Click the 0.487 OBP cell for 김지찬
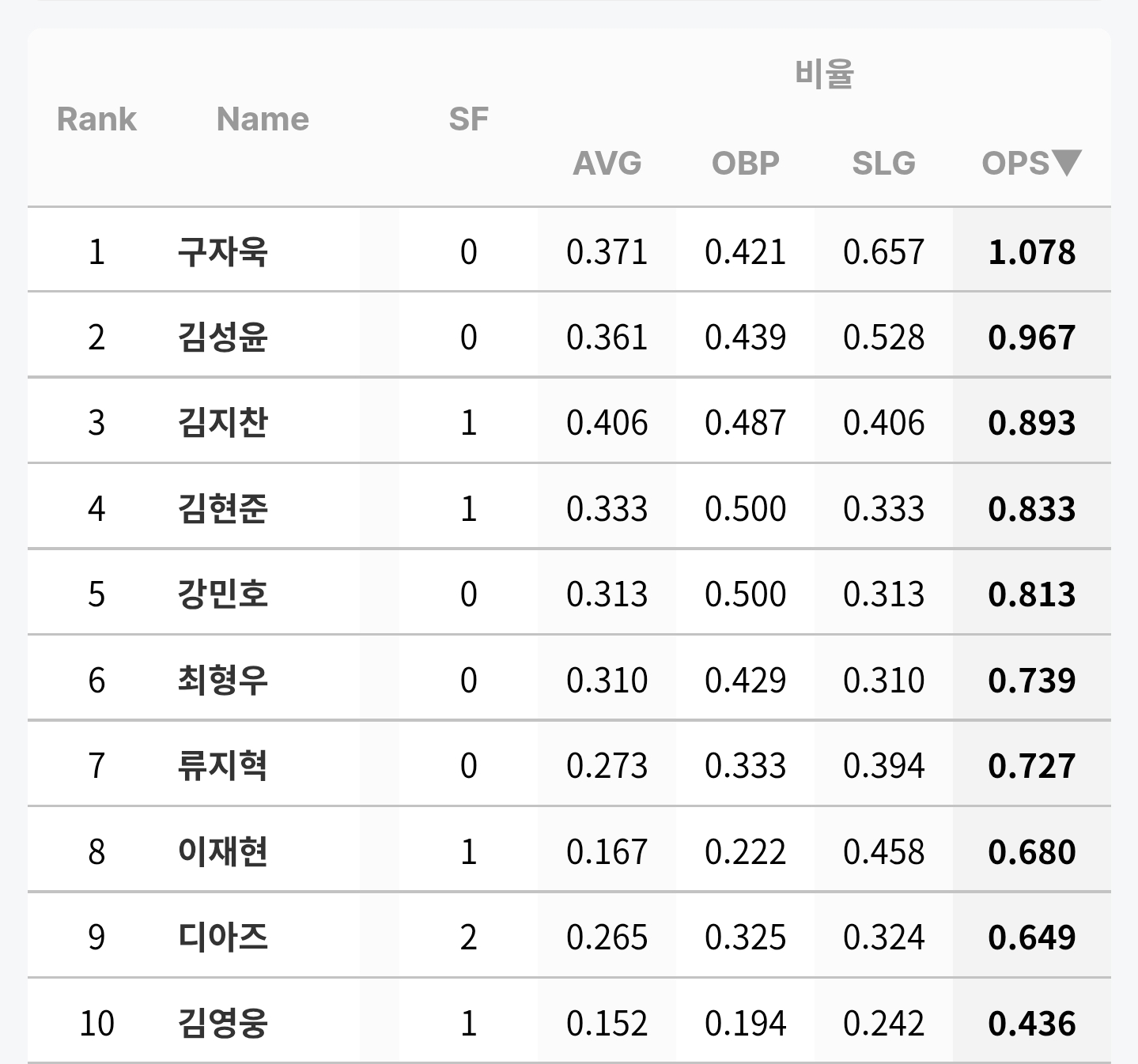Screen dimensions: 1138x1064 (x=746, y=423)
